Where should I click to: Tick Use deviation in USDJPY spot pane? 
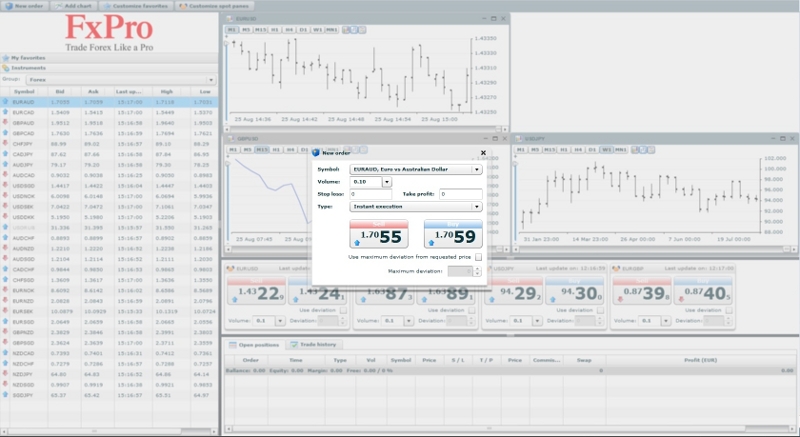pos(601,310)
